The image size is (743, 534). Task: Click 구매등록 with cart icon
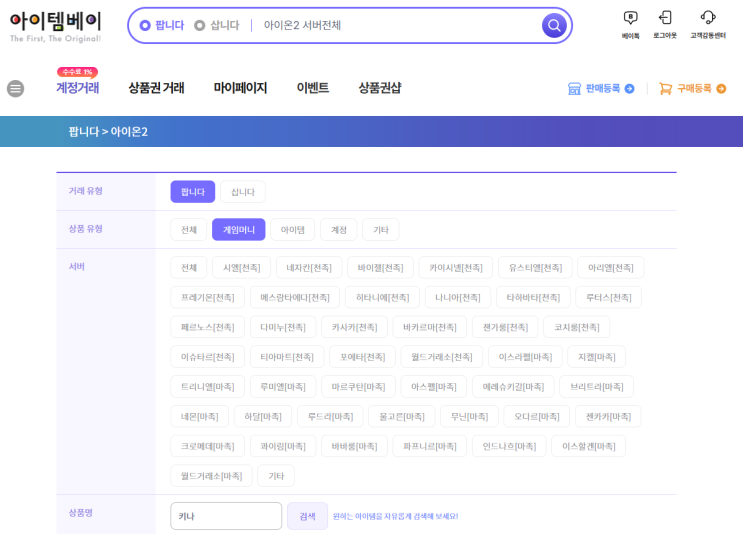pos(692,89)
